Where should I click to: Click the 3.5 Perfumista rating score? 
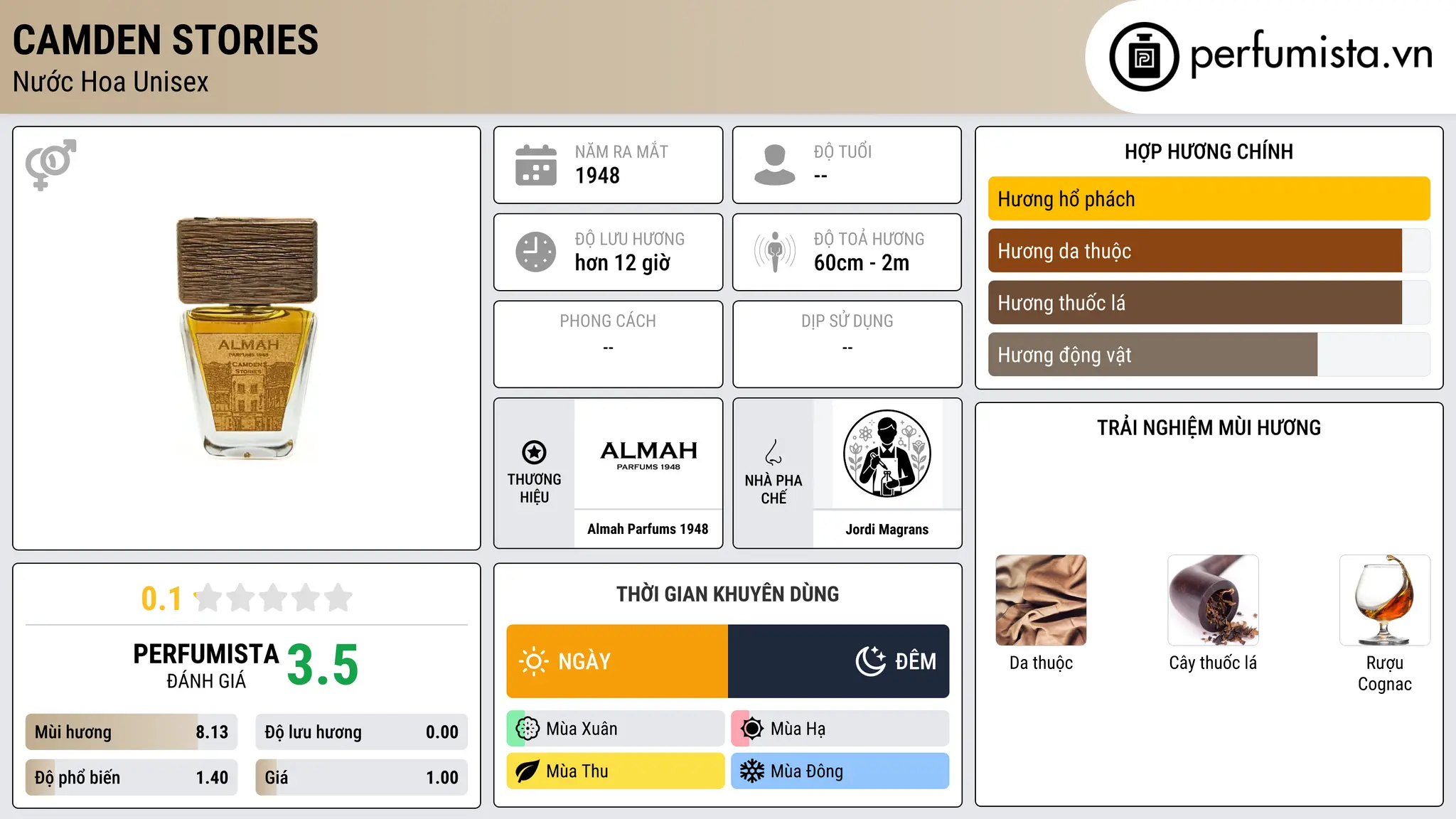(323, 665)
